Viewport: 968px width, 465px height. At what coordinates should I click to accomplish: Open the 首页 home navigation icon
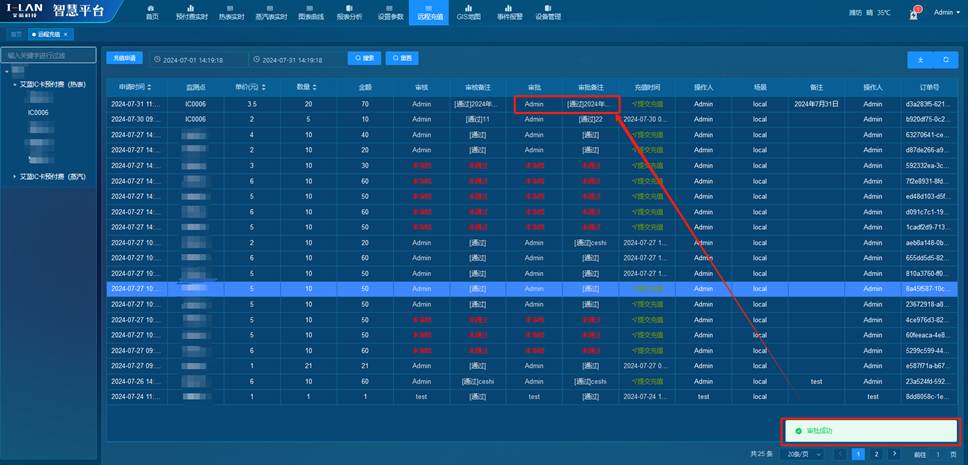tap(152, 13)
